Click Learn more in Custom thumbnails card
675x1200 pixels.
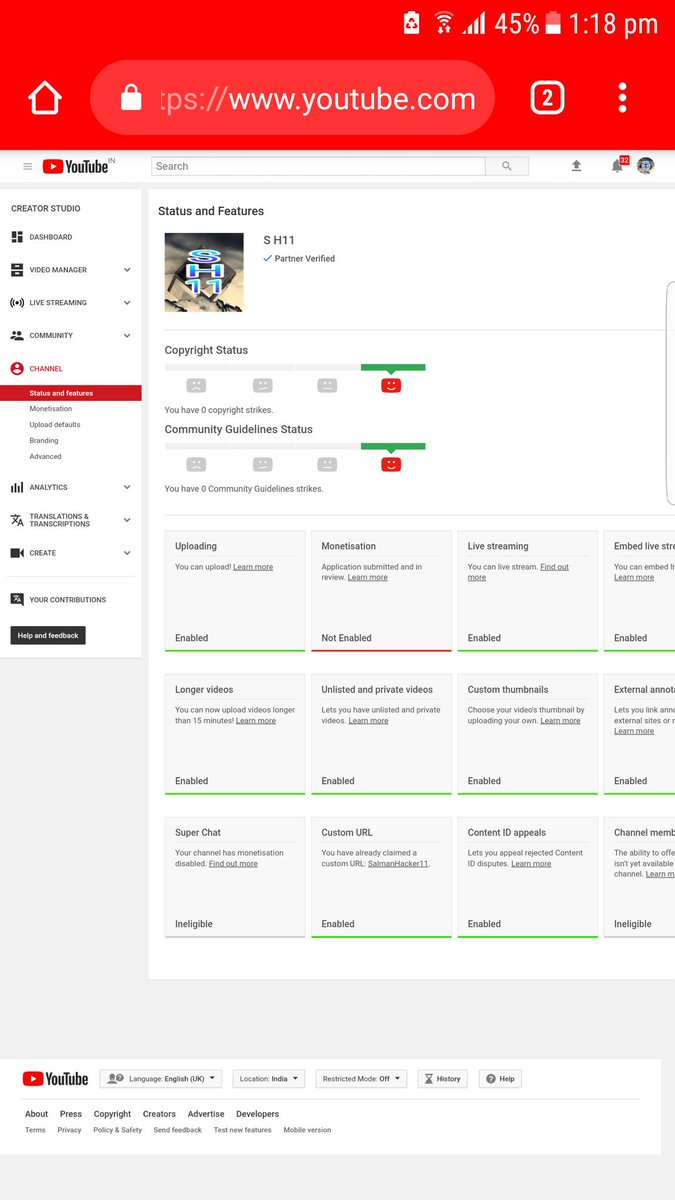point(560,720)
